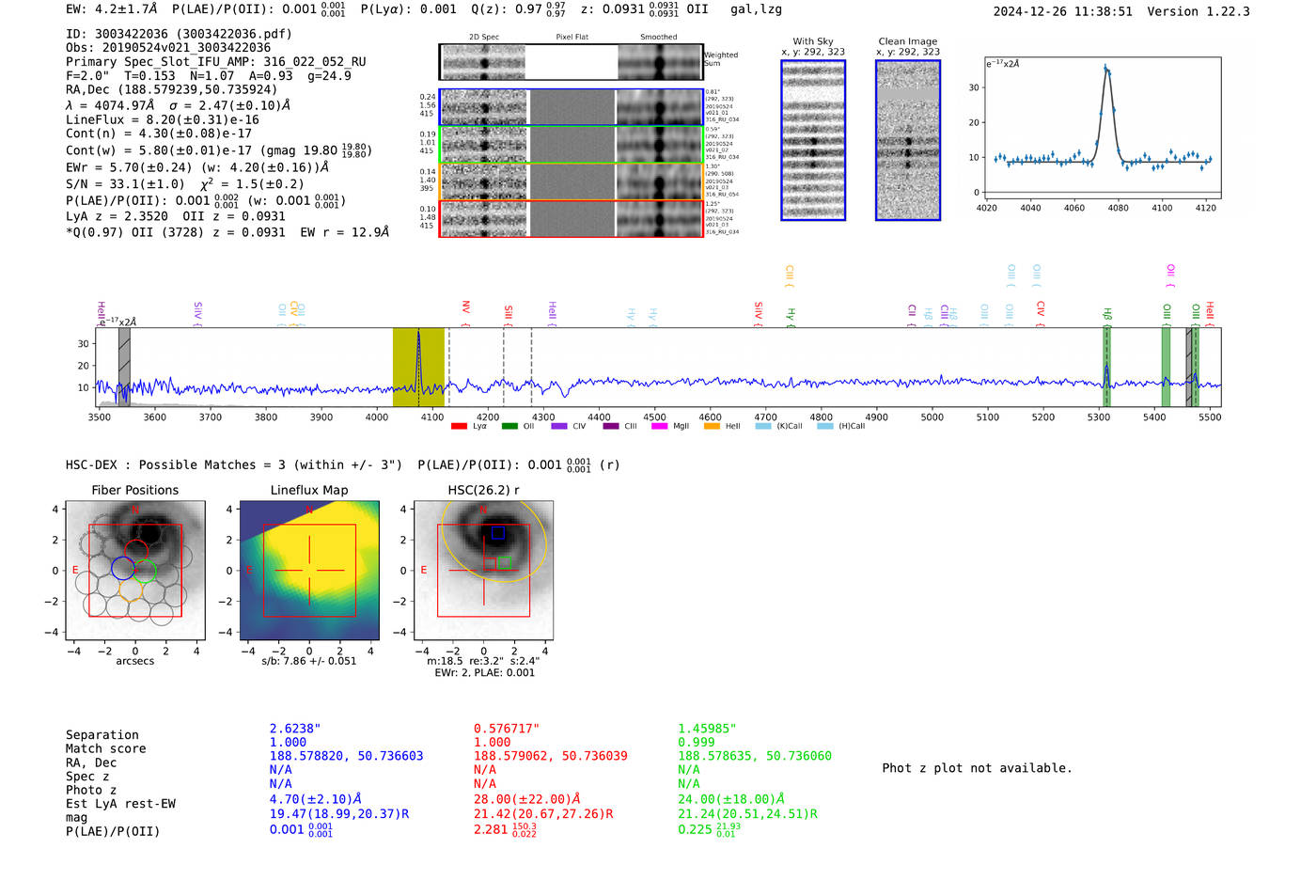Open the red-bordered fiber spectrum row
The width and height of the screenshot is (1316, 896).
[571, 218]
